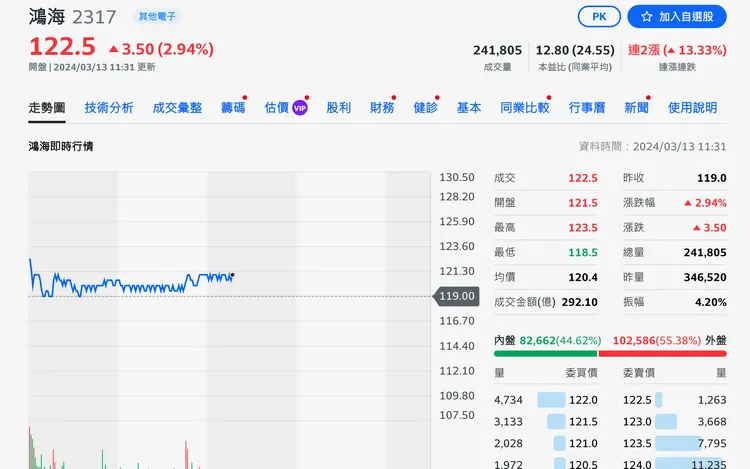This screenshot has width=750, height=469.
Task: Open the 其他電子 category tag
Action: [x=157, y=17]
